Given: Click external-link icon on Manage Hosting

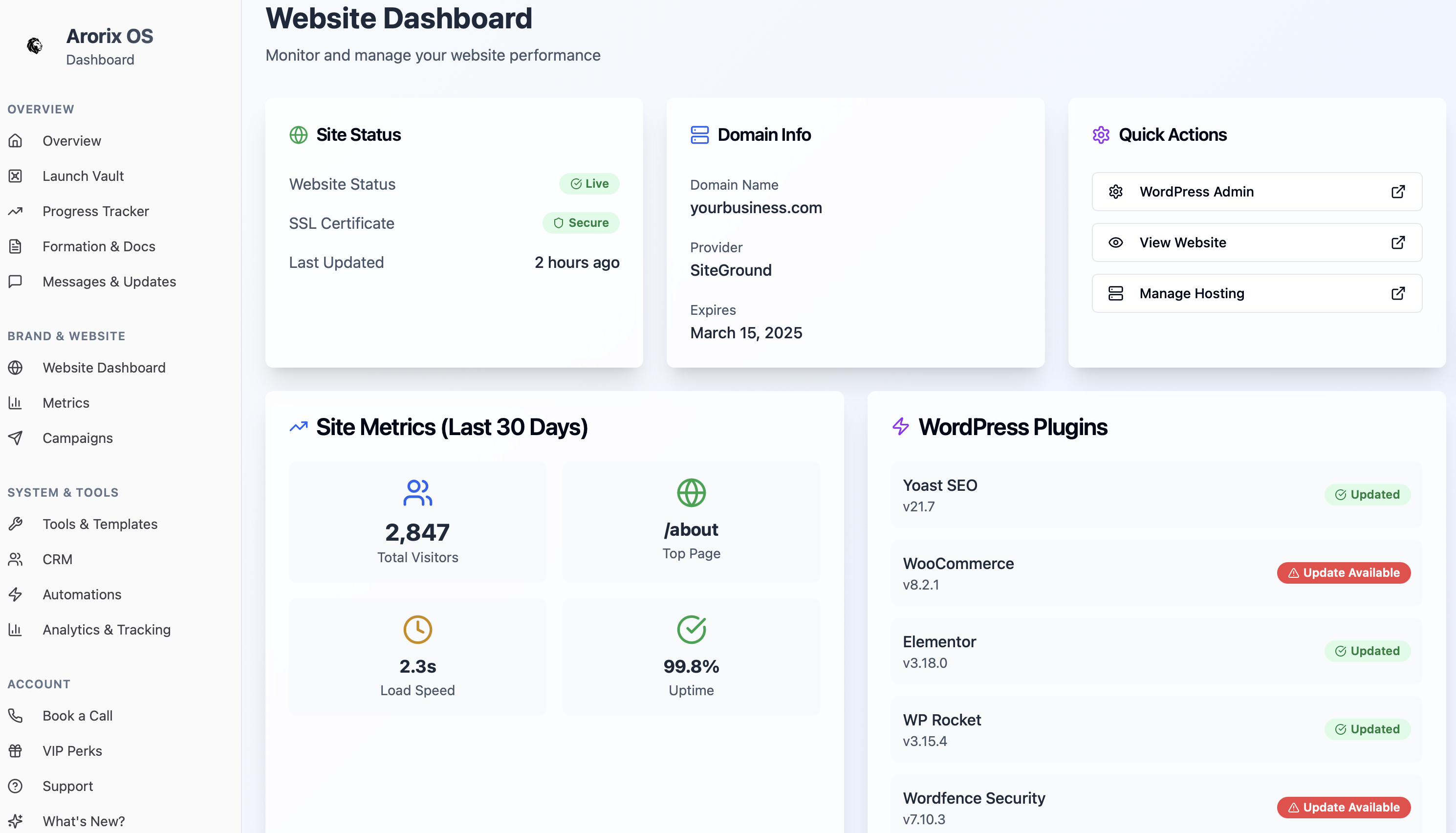Looking at the screenshot, I should coord(1398,293).
